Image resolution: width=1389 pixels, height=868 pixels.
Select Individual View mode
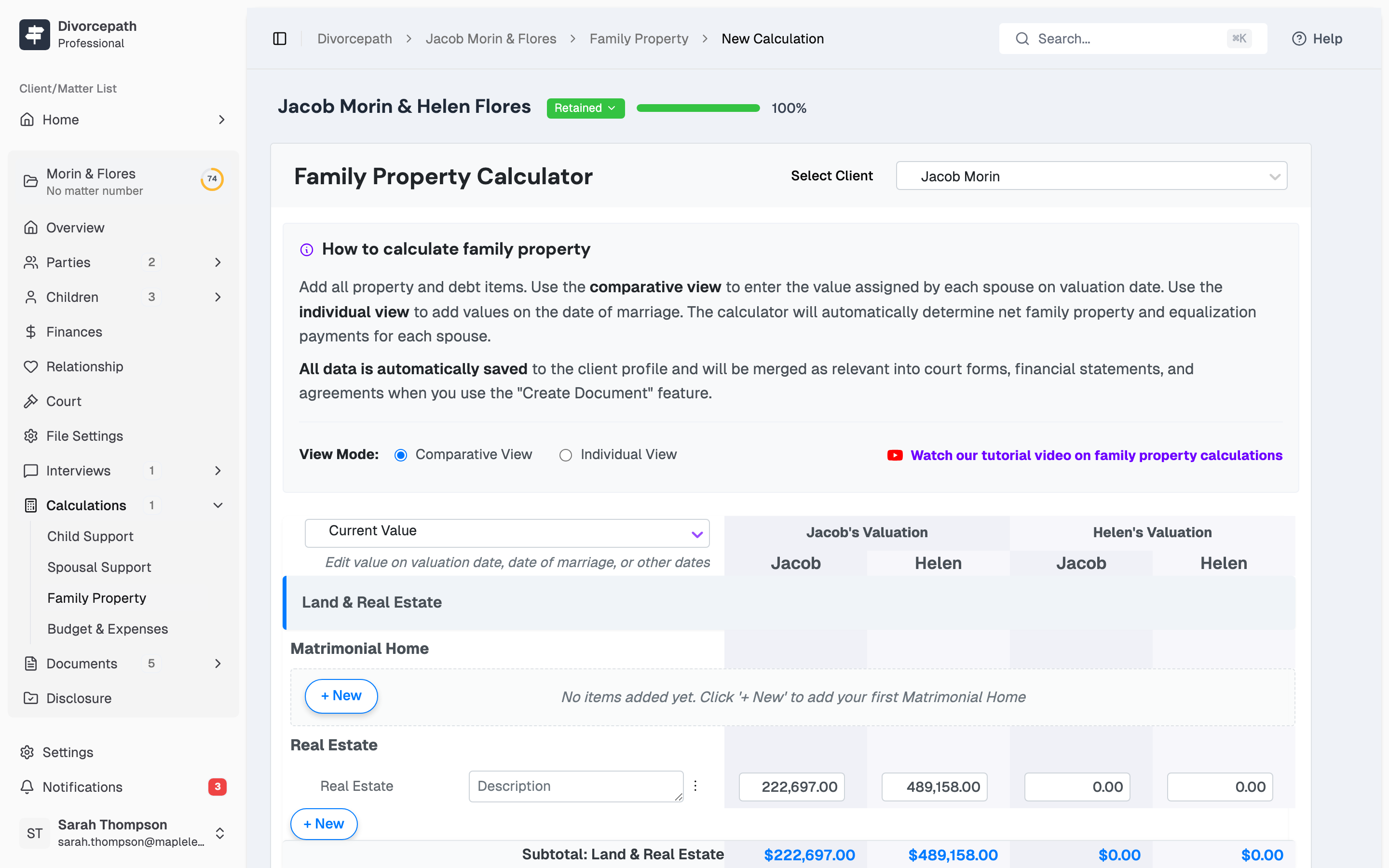(x=567, y=454)
